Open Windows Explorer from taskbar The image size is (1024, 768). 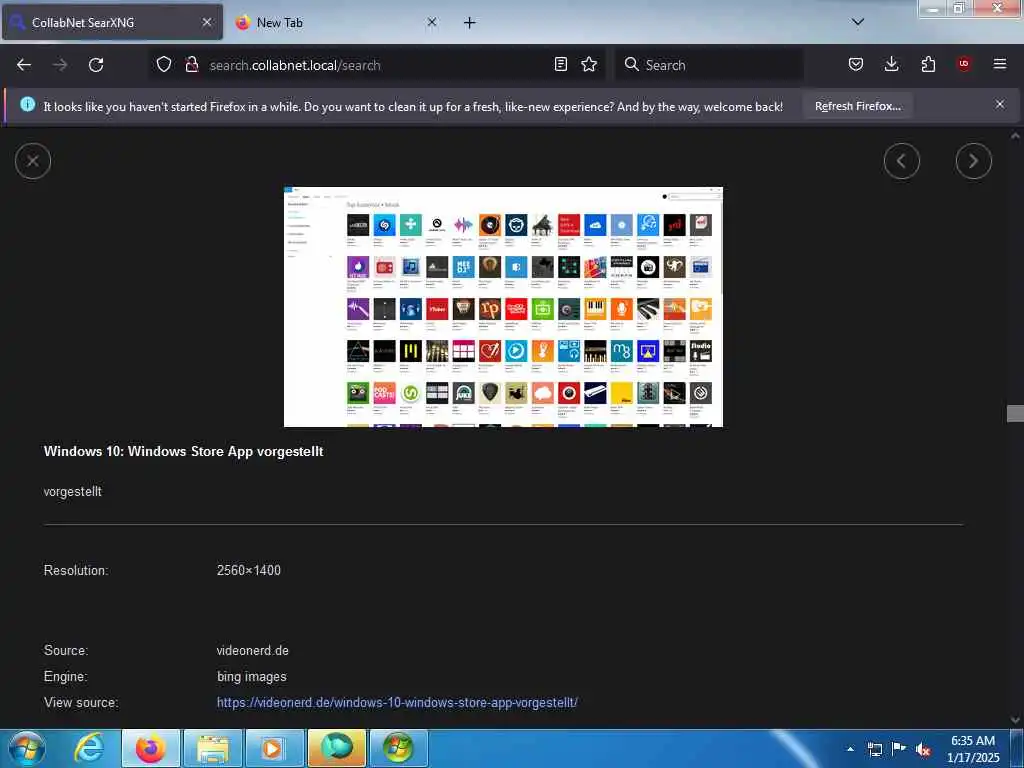point(212,748)
